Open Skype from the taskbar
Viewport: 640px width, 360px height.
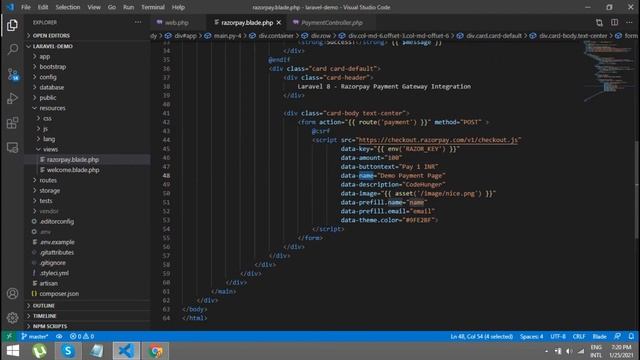(x=68, y=351)
